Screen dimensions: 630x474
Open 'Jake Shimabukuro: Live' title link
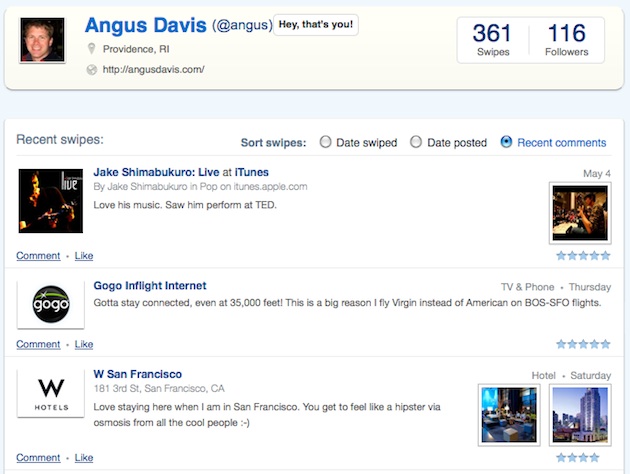tap(156, 172)
